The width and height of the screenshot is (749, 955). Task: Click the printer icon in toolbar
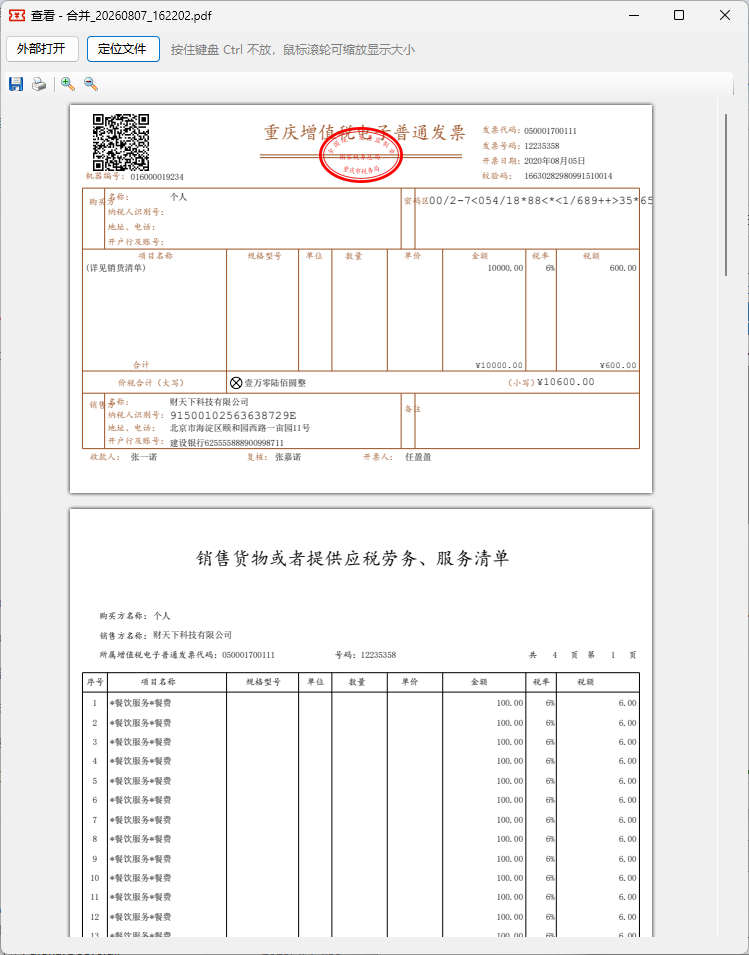(39, 84)
